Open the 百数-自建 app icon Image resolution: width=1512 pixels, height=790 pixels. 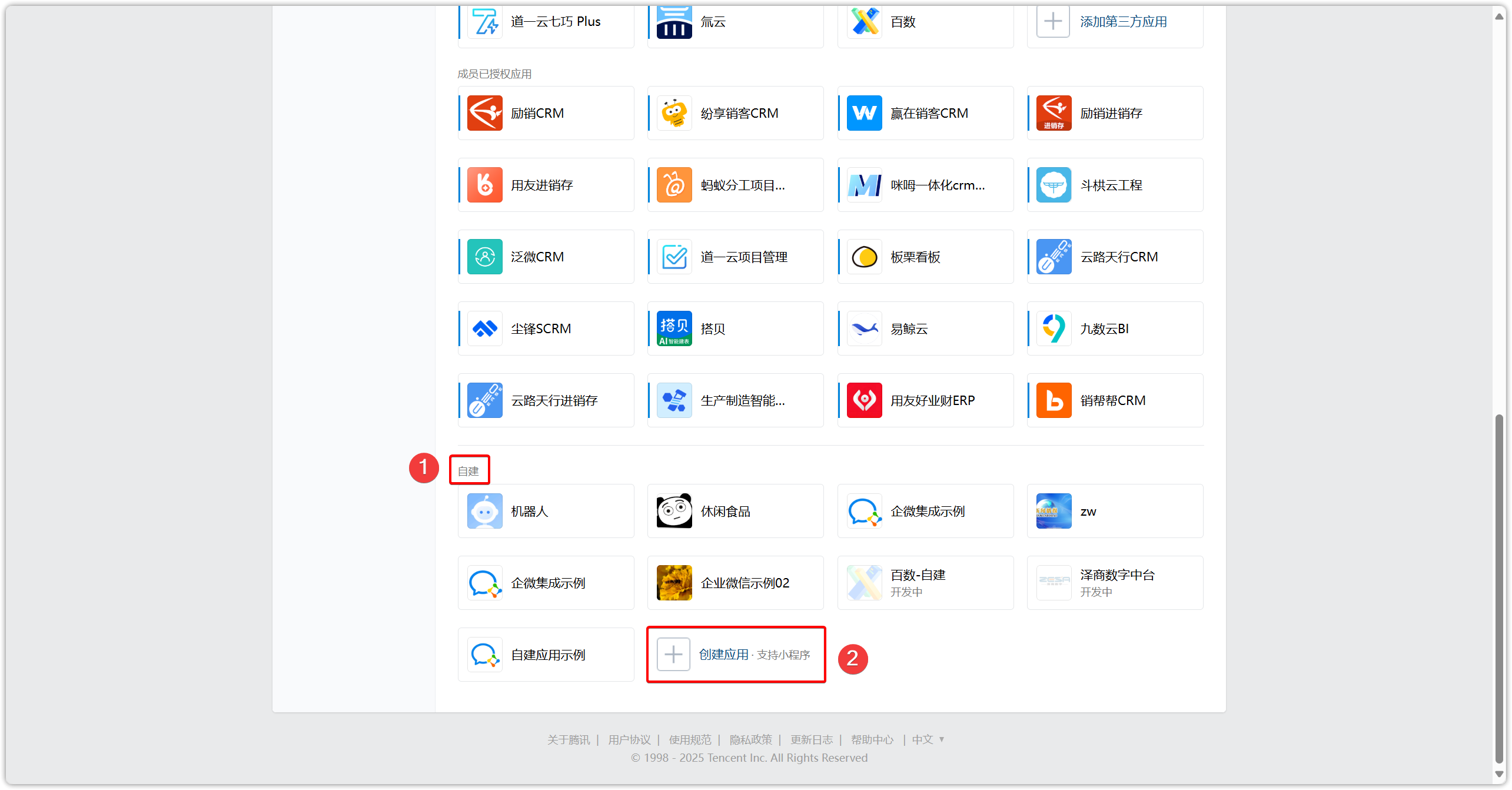point(864,583)
